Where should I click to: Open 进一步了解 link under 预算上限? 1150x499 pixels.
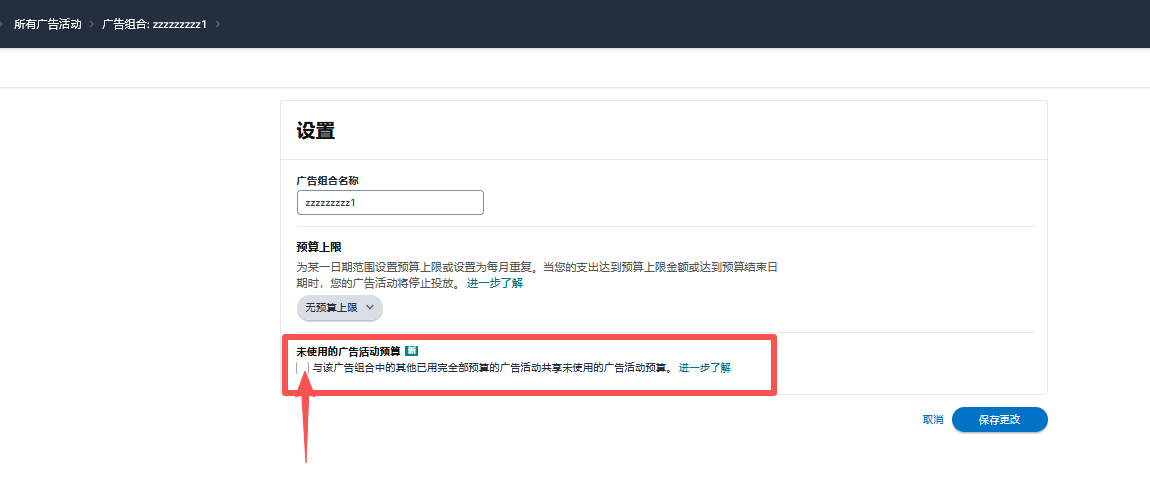pos(494,283)
